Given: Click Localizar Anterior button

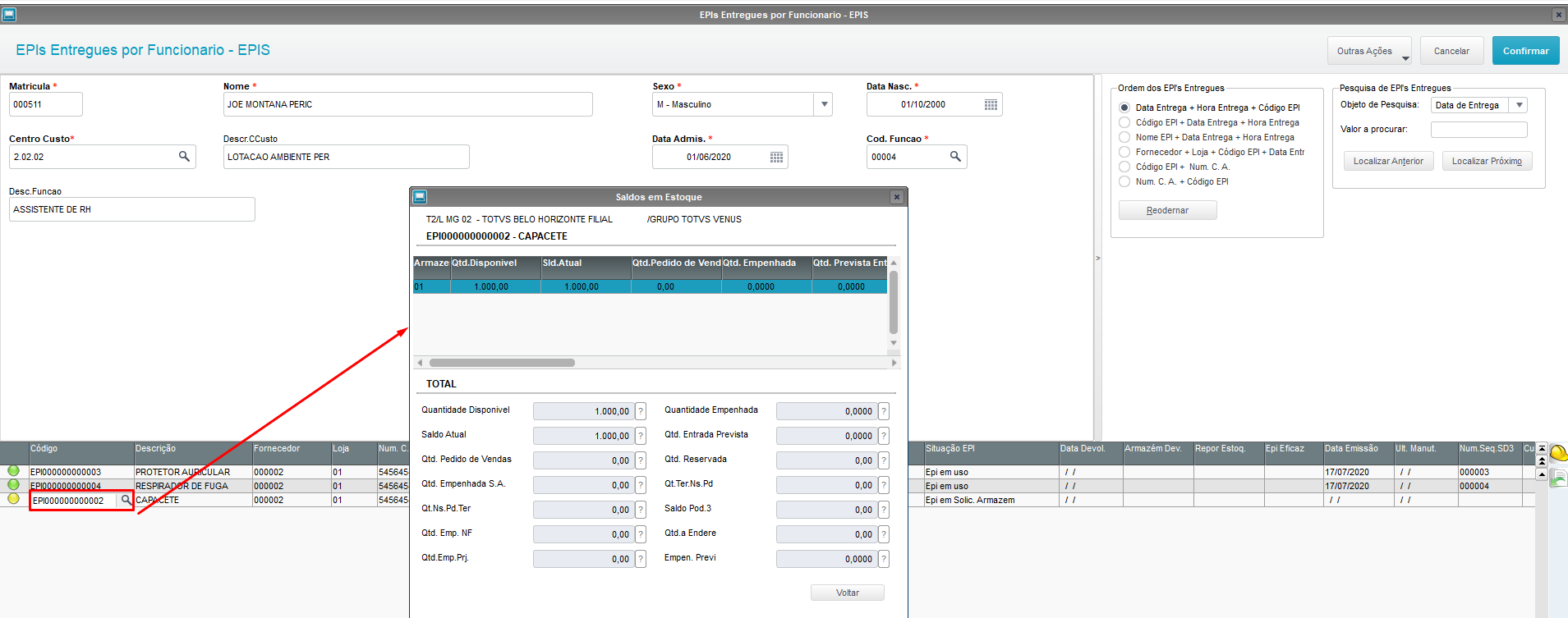Looking at the screenshot, I should (1388, 161).
